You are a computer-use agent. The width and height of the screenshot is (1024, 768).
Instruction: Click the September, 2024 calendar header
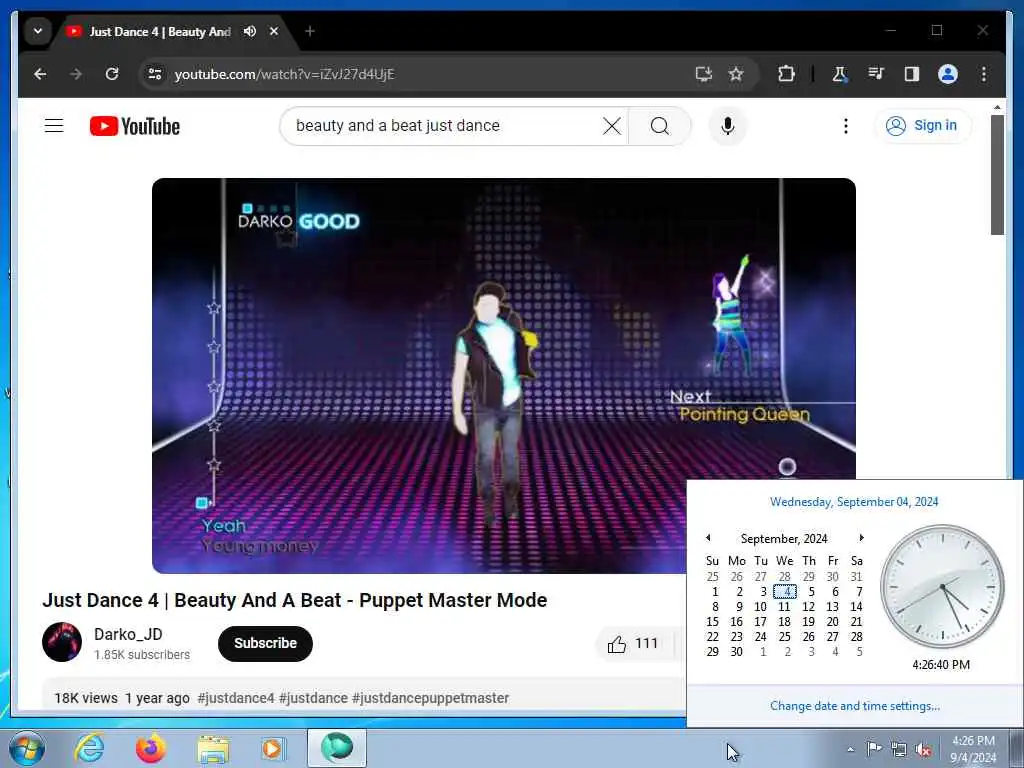pos(784,539)
